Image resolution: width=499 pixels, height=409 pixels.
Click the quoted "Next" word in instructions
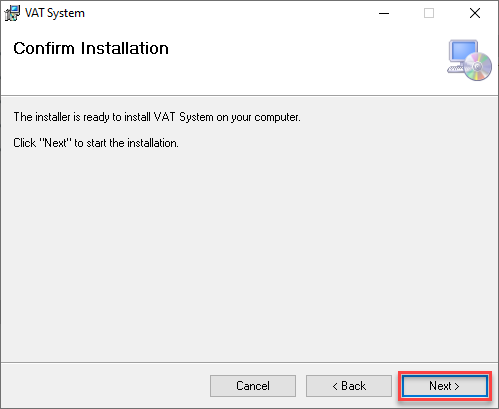(x=55, y=143)
